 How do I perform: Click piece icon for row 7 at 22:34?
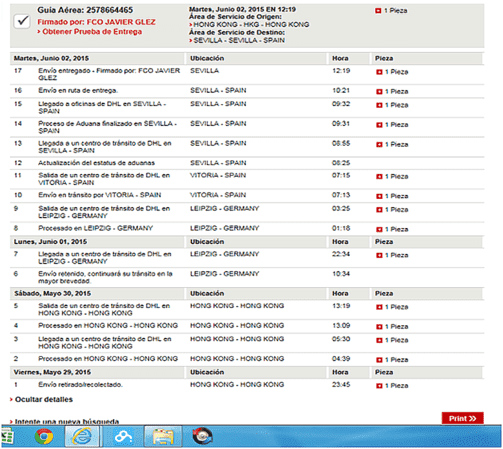click(379, 255)
